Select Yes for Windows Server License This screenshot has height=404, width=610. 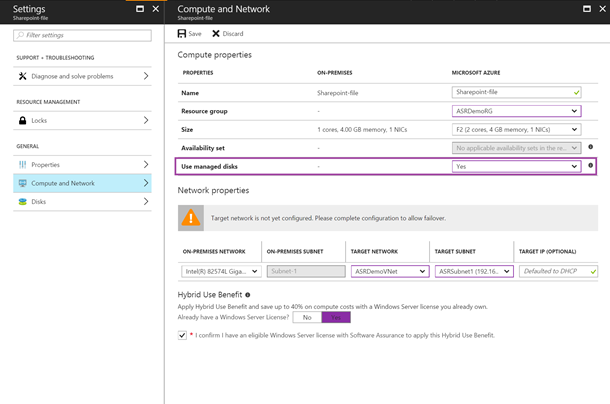[x=336, y=318]
